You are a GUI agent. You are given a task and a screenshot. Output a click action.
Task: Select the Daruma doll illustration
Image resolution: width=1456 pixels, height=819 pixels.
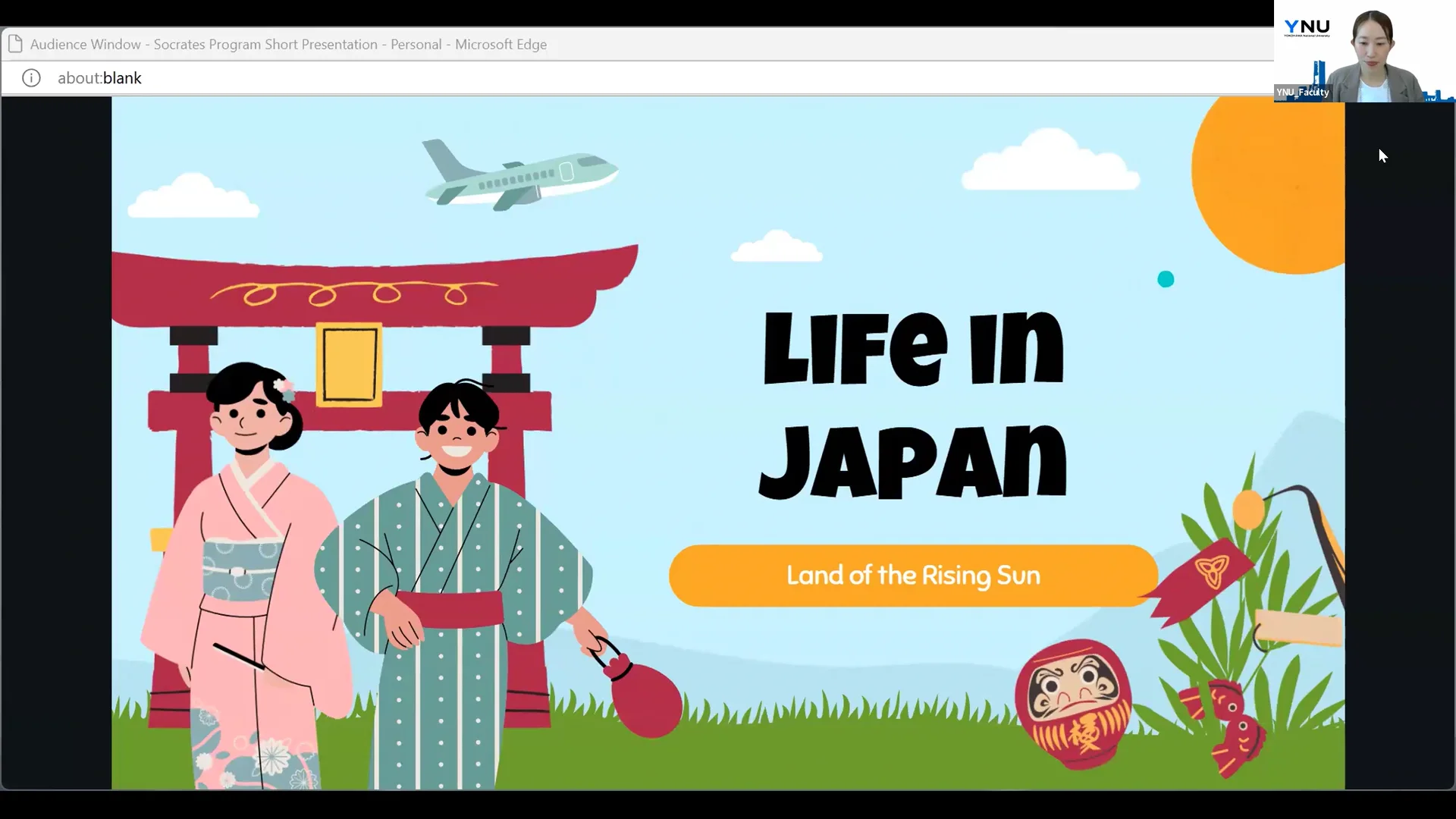coord(1073,705)
